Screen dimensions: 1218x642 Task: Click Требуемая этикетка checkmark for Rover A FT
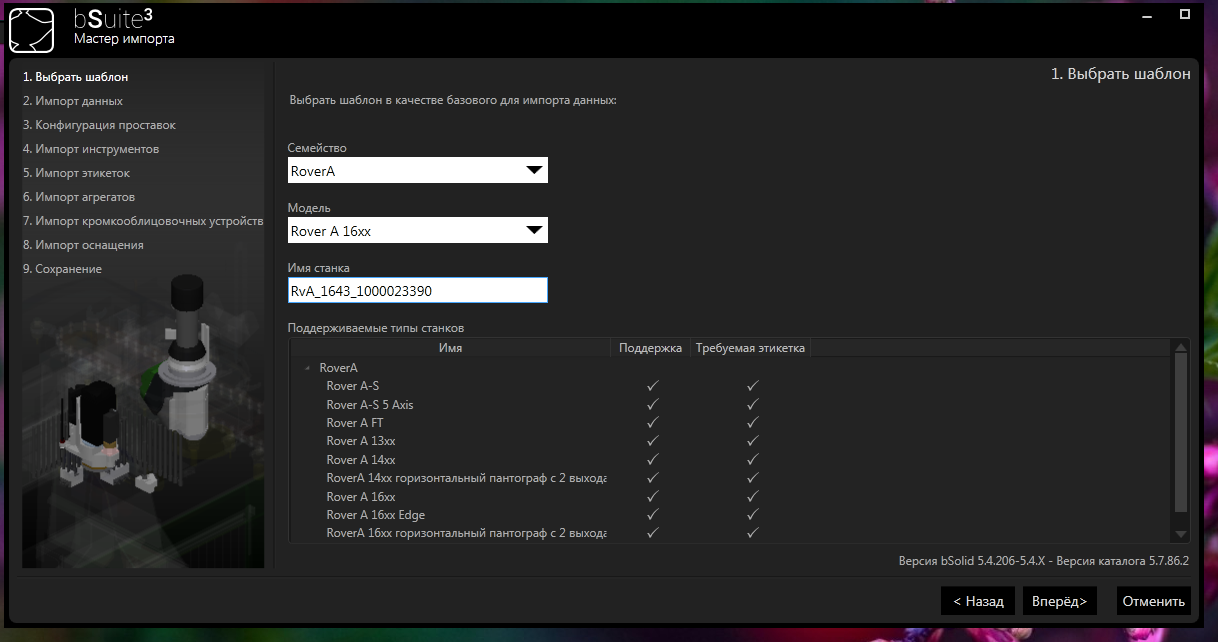[753, 423]
